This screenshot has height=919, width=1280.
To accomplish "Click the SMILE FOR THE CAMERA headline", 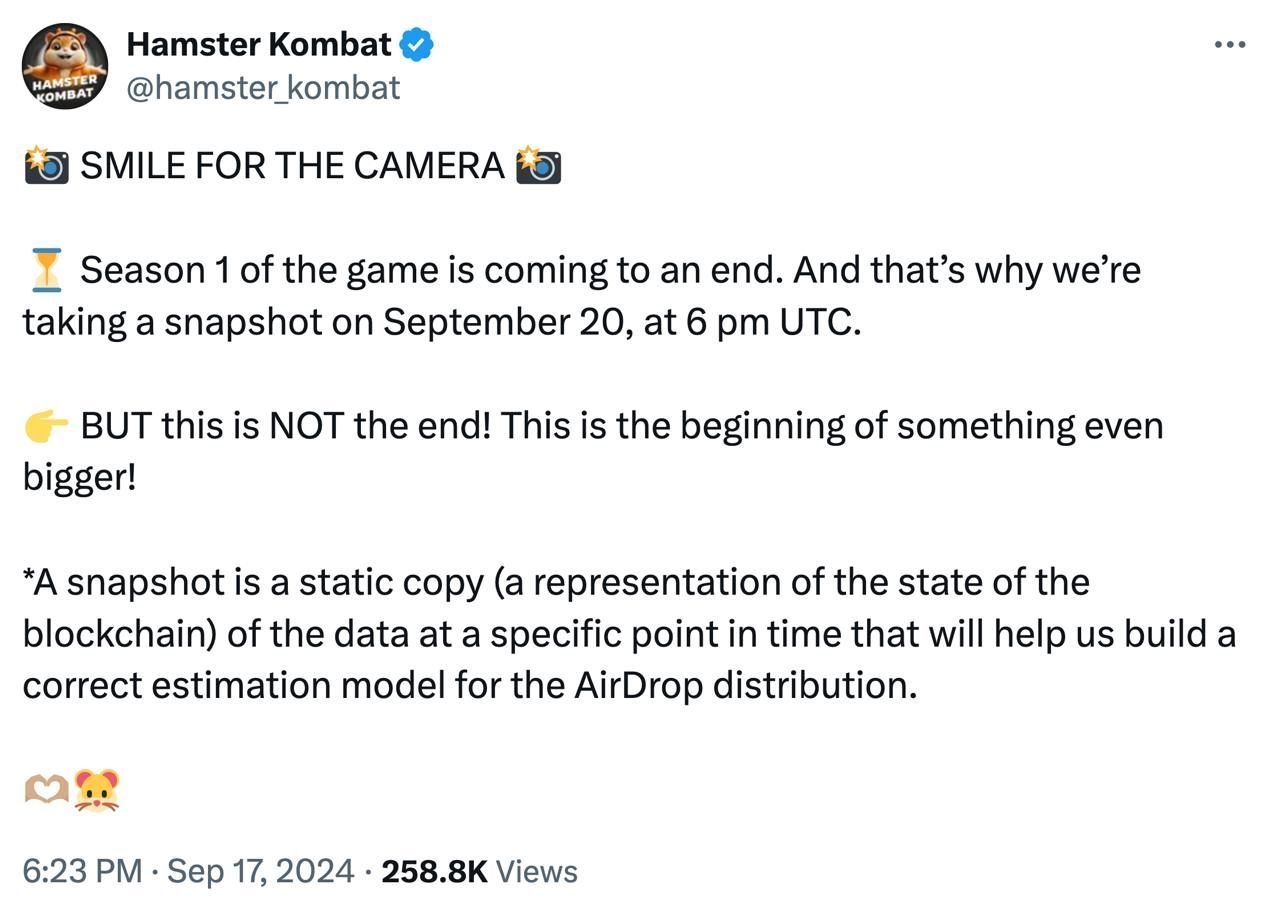I will [x=292, y=165].
